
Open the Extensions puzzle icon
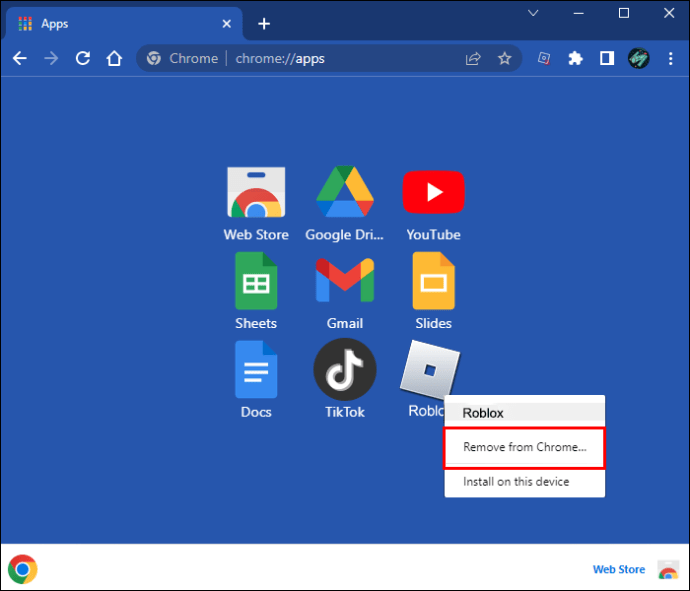tap(575, 59)
